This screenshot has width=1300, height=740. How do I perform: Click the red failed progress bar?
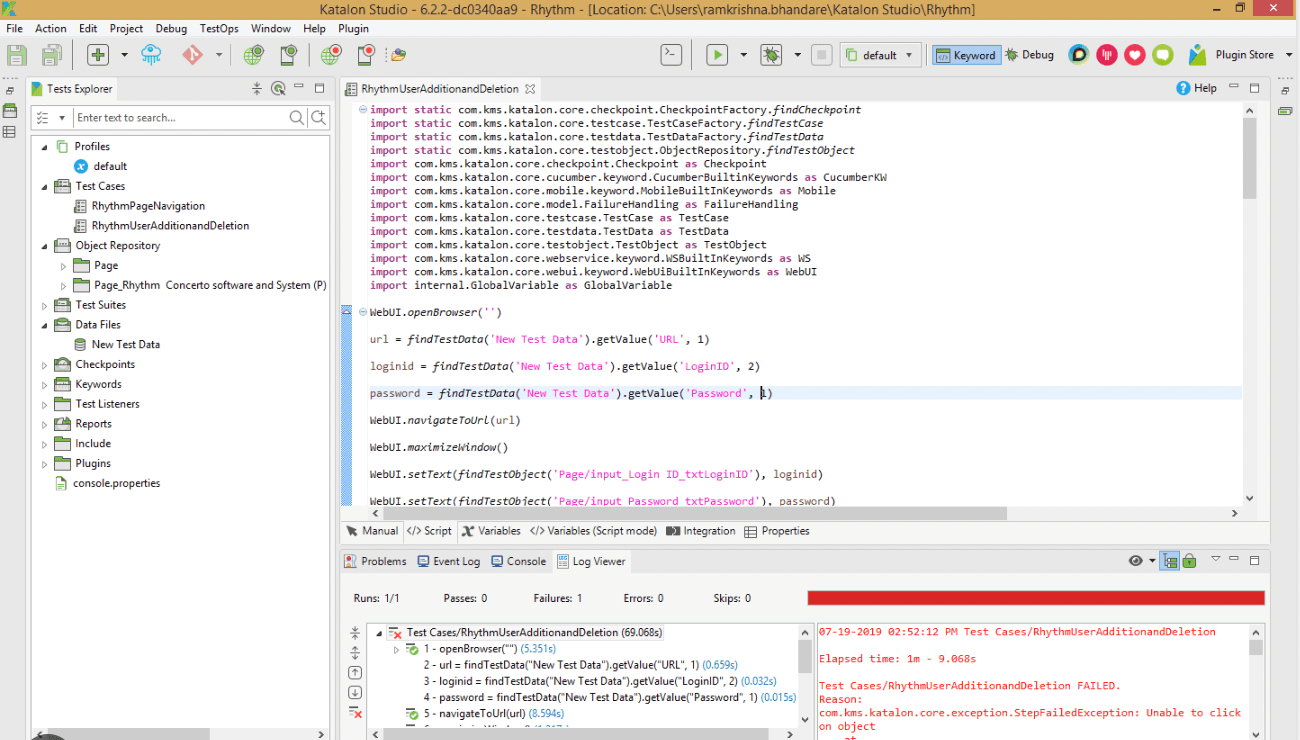tap(1036, 598)
